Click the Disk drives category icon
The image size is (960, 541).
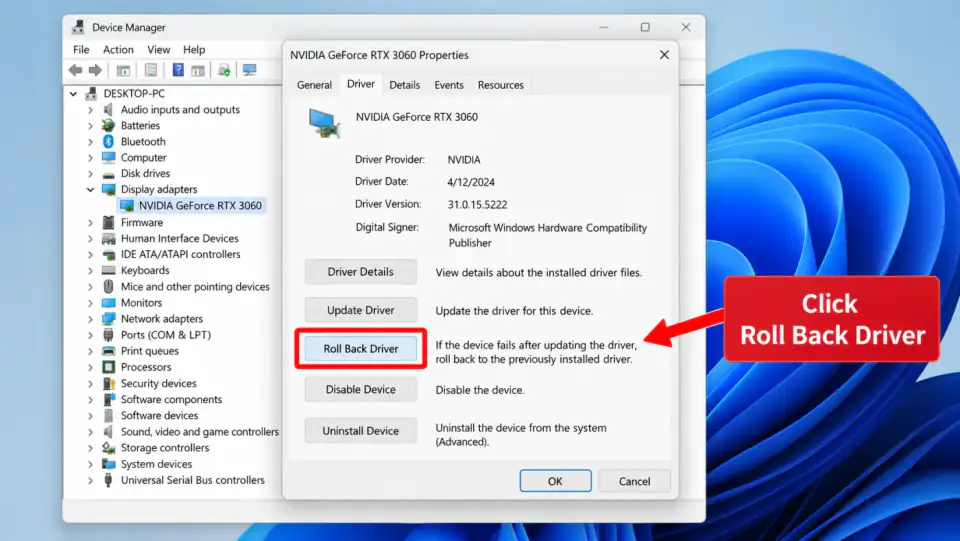click(108, 174)
